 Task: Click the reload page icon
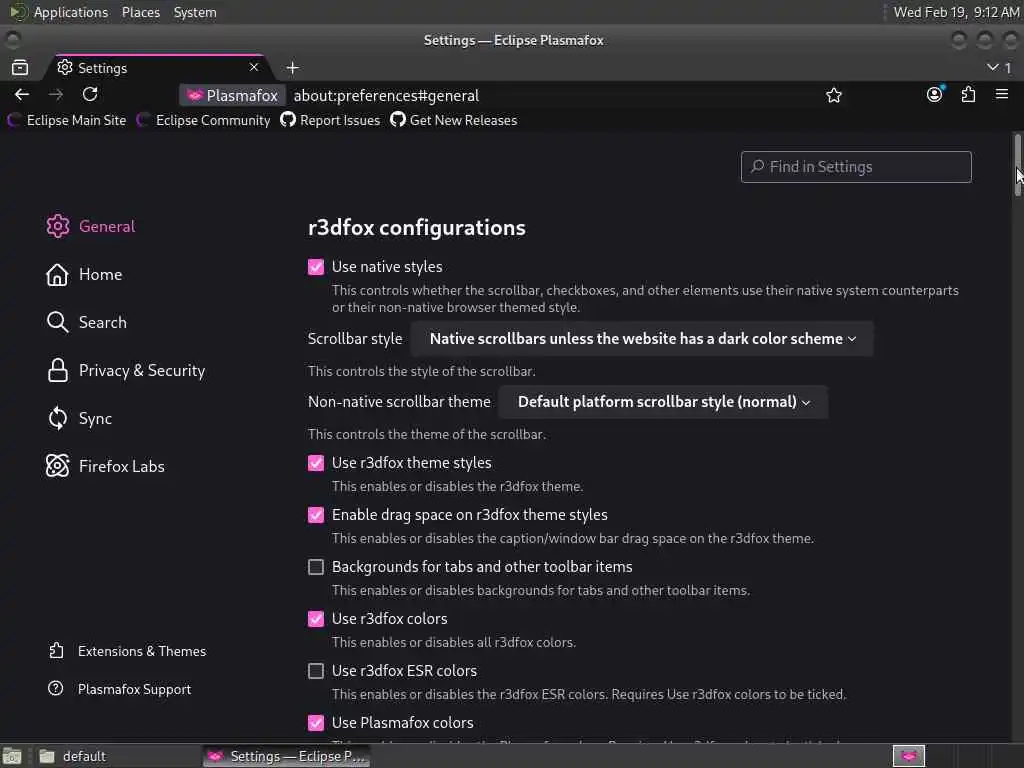click(90, 94)
